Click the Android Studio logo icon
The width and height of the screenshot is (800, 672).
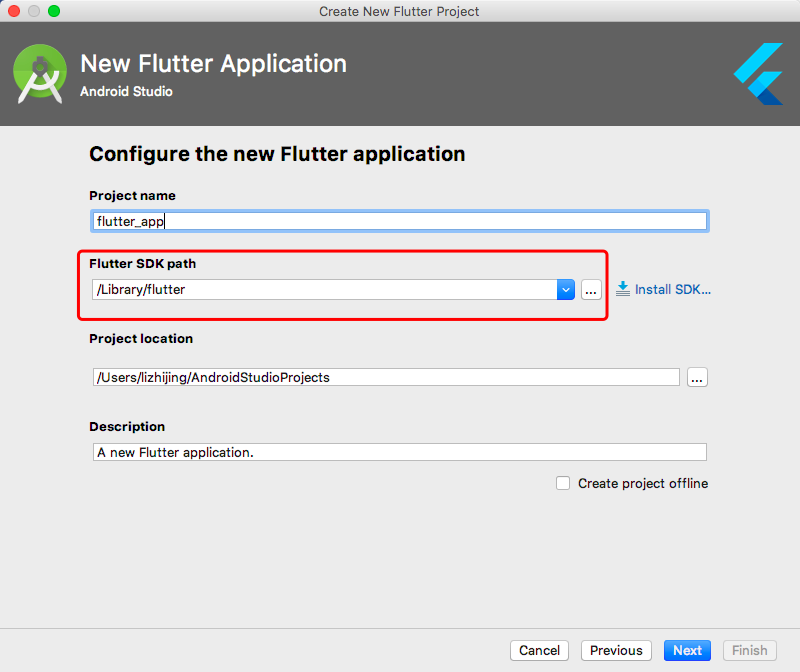(x=40, y=74)
